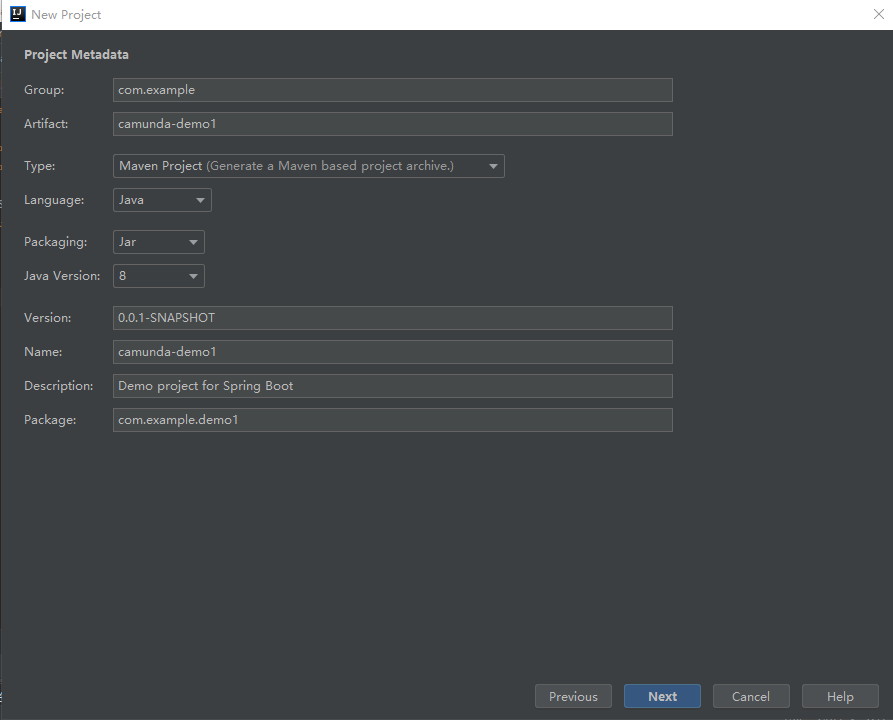The height and width of the screenshot is (720, 893).
Task: Click the Project Metadata heading
Action: [76, 55]
